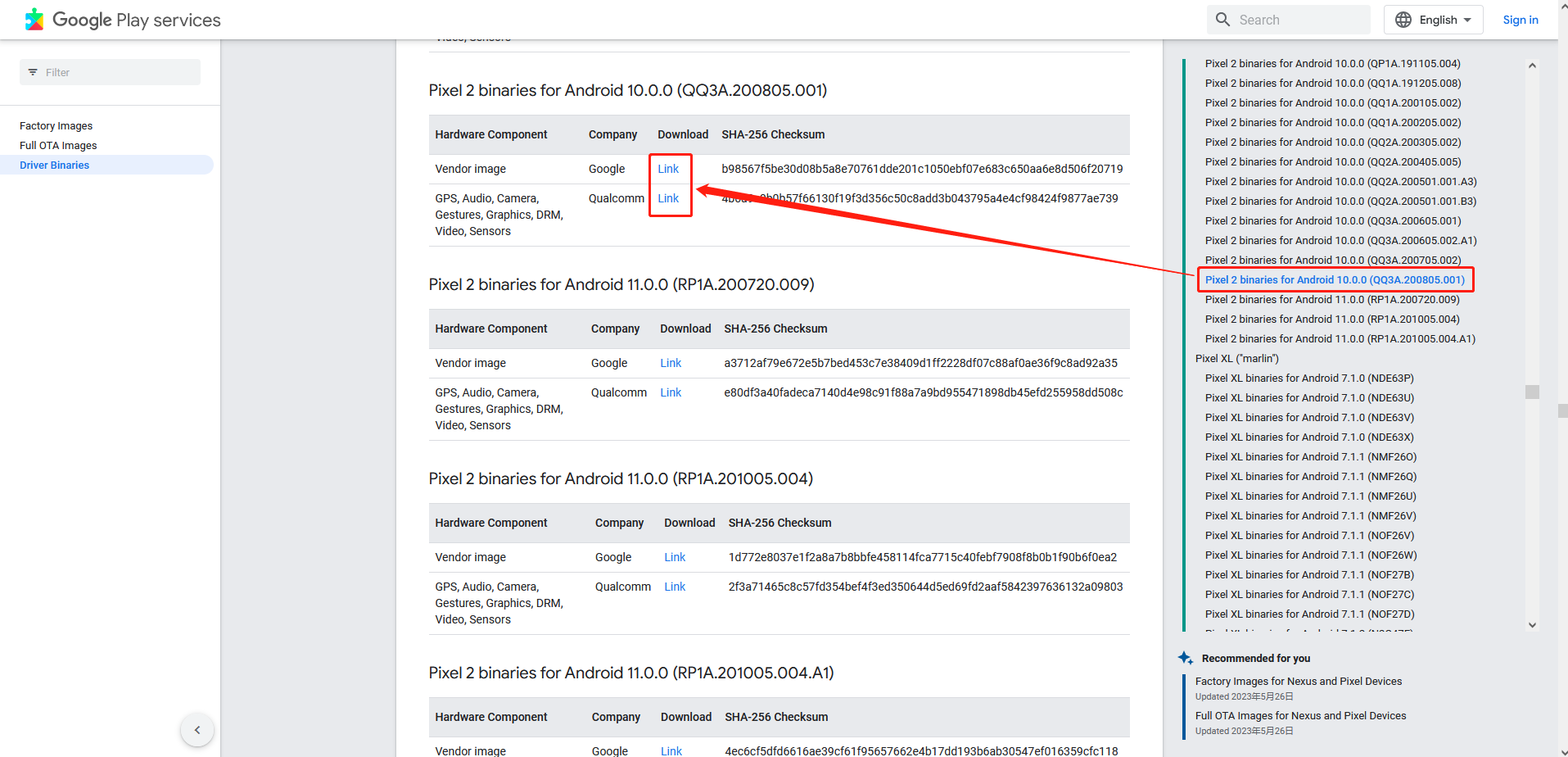Viewport: 1568px width, 757px height.
Task: Jump to RP1A.200720.009 in table of contents
Action: pos(1332,299)
